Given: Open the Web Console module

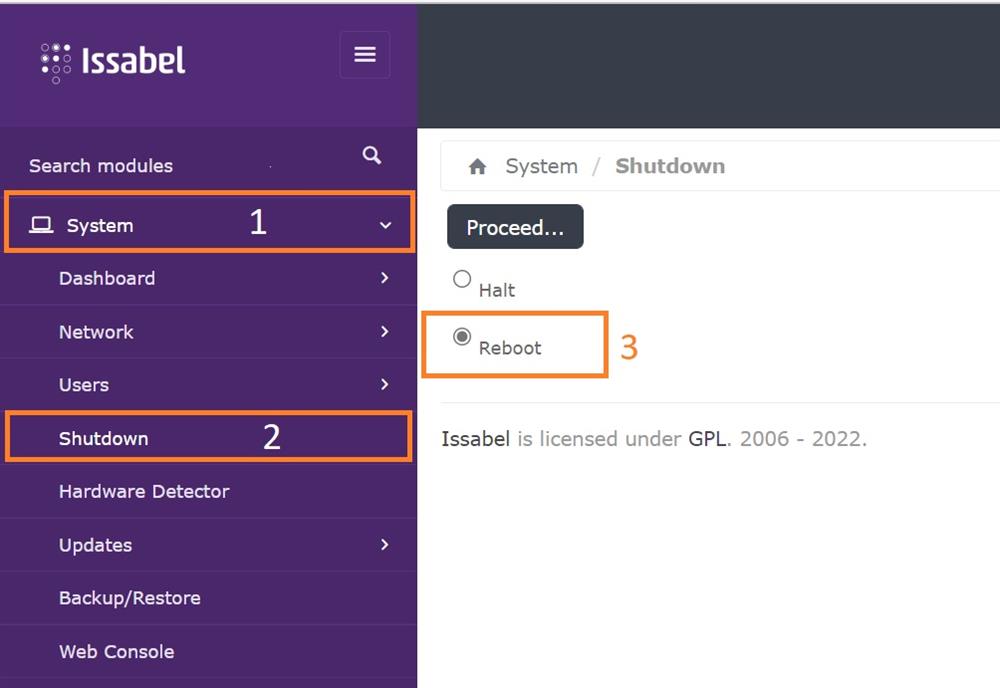Looking at the screenshot, I should 116,651.
